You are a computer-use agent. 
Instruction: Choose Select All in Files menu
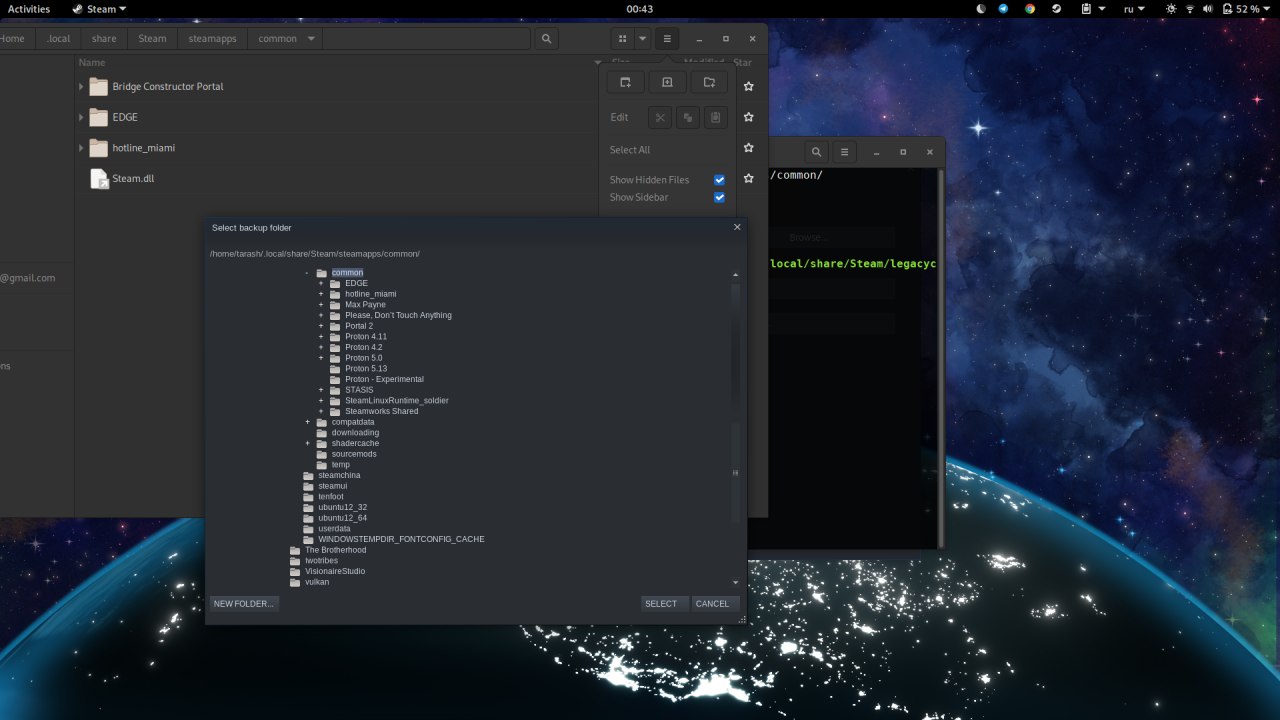point(630,150)
